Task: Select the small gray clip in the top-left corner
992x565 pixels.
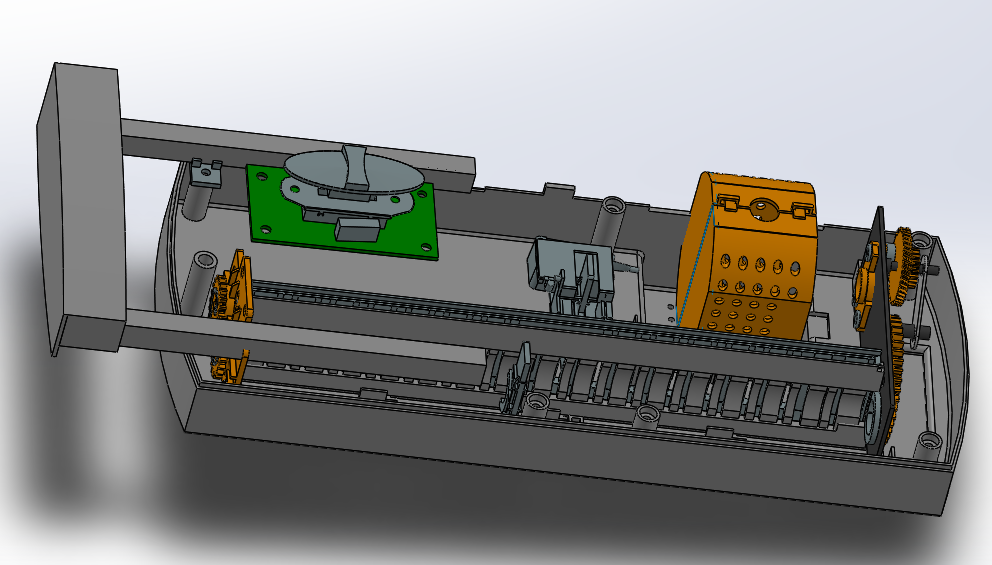Action: click(x=207, y=173)
